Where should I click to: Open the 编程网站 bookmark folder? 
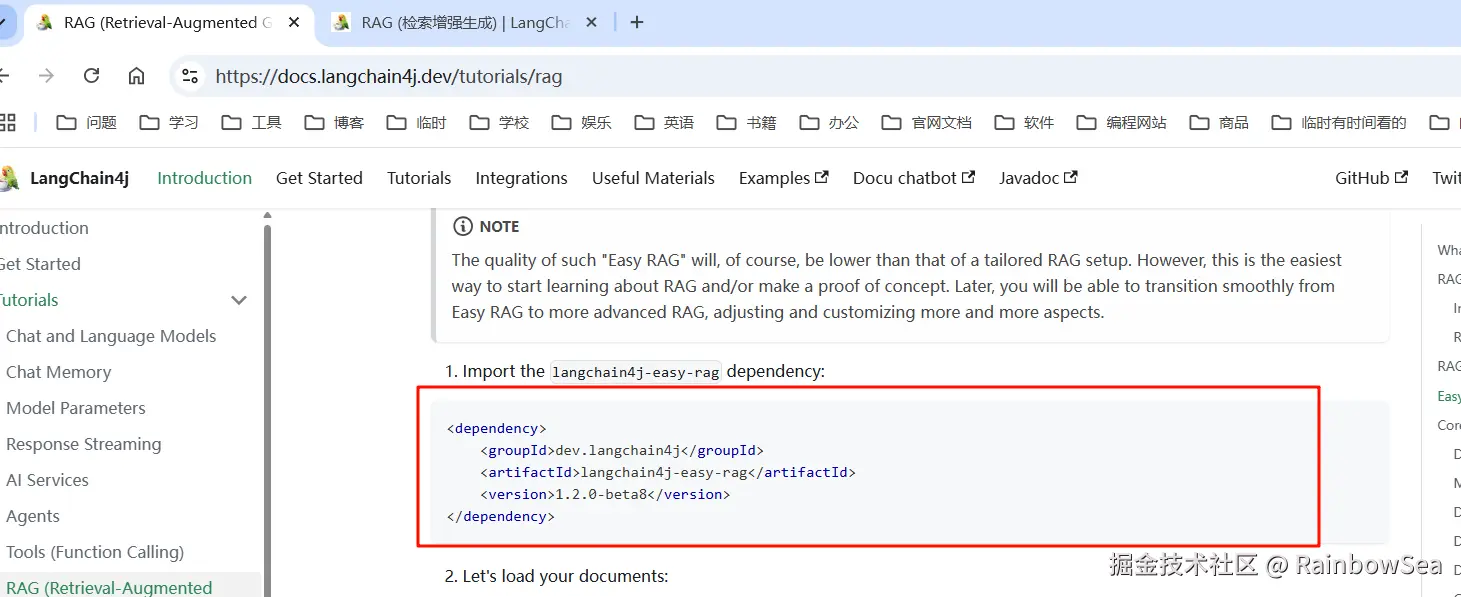(x=1122, y=122)
